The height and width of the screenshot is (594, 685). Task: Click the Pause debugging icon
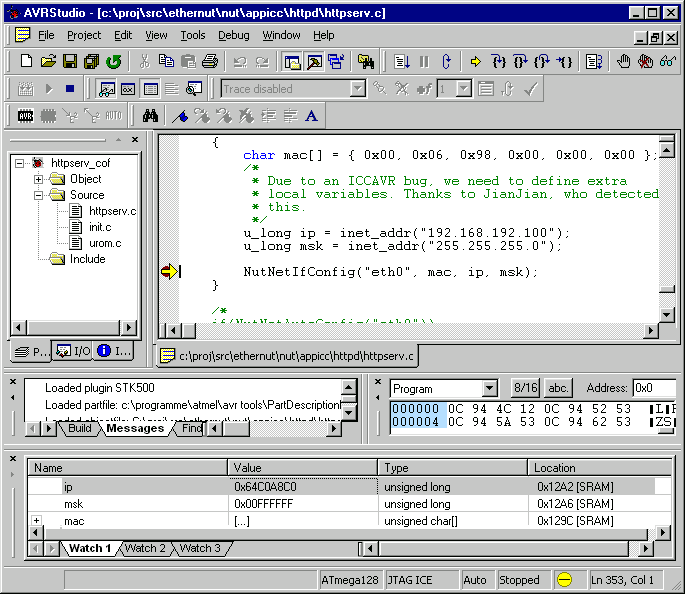tap(424, 62)
